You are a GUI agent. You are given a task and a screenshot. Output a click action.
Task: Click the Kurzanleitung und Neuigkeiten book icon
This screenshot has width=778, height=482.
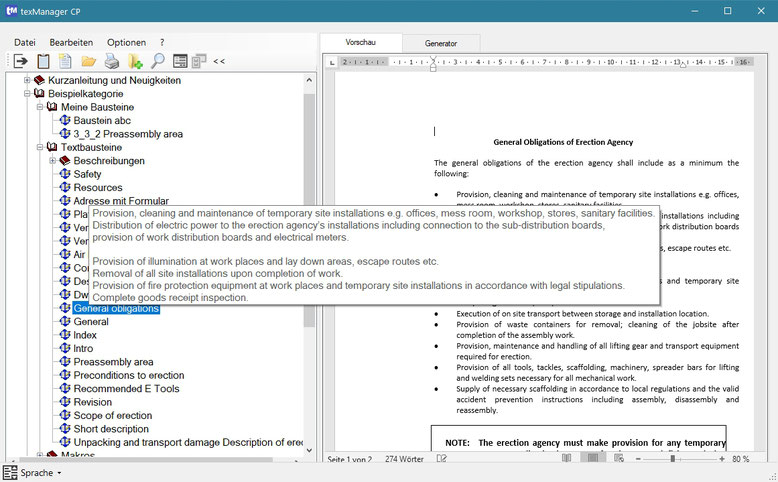(x=39, y=80)
